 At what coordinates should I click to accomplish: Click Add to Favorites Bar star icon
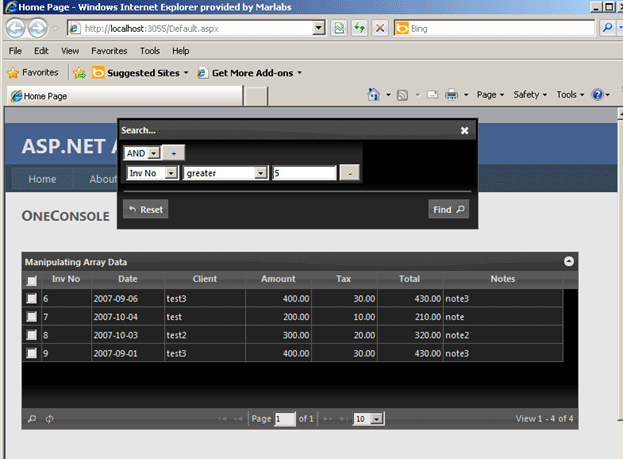click(x=79, y=73)
